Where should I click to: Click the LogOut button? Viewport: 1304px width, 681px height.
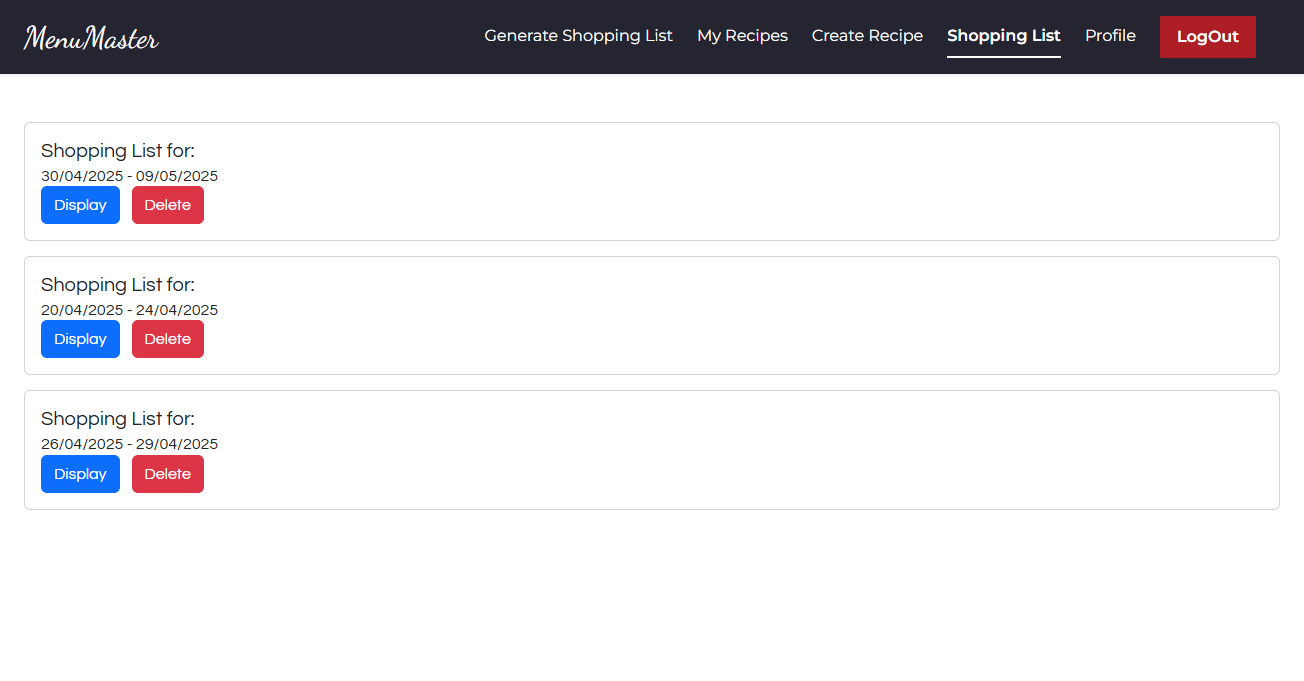pos(1208,37)
